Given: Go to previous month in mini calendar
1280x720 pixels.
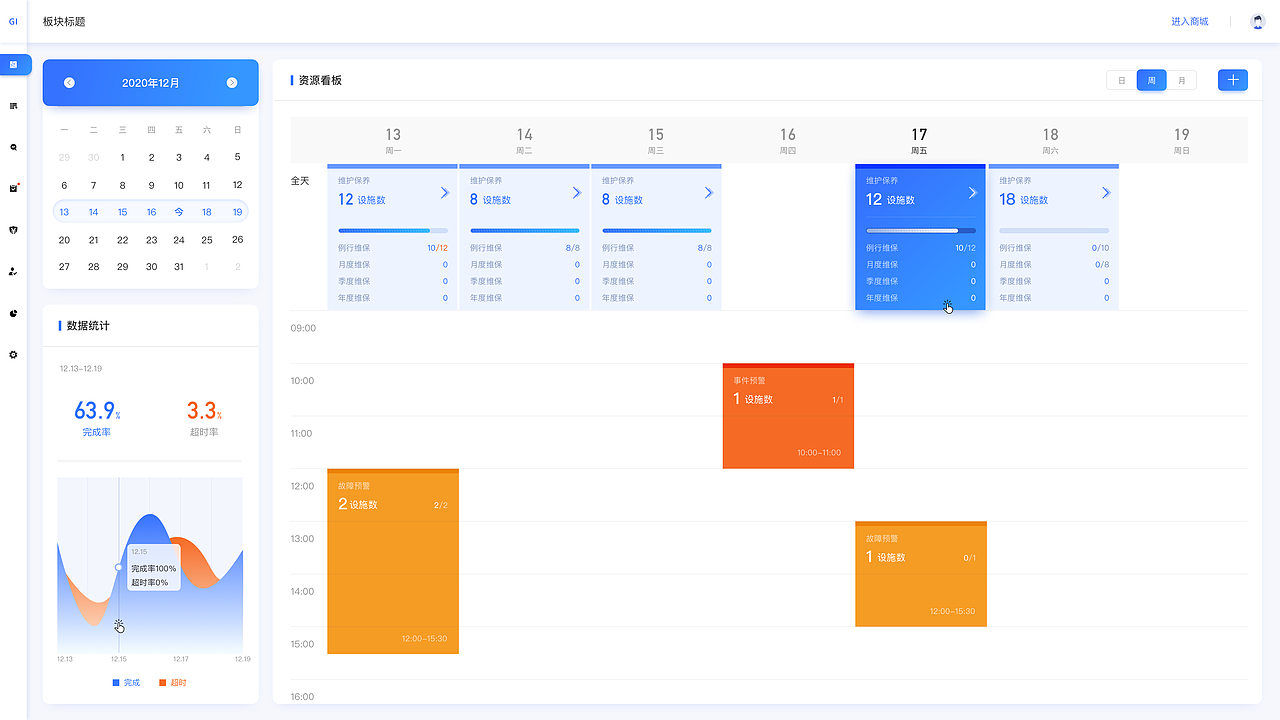Looking at the screenshot, I should click(x=69, y=83).
